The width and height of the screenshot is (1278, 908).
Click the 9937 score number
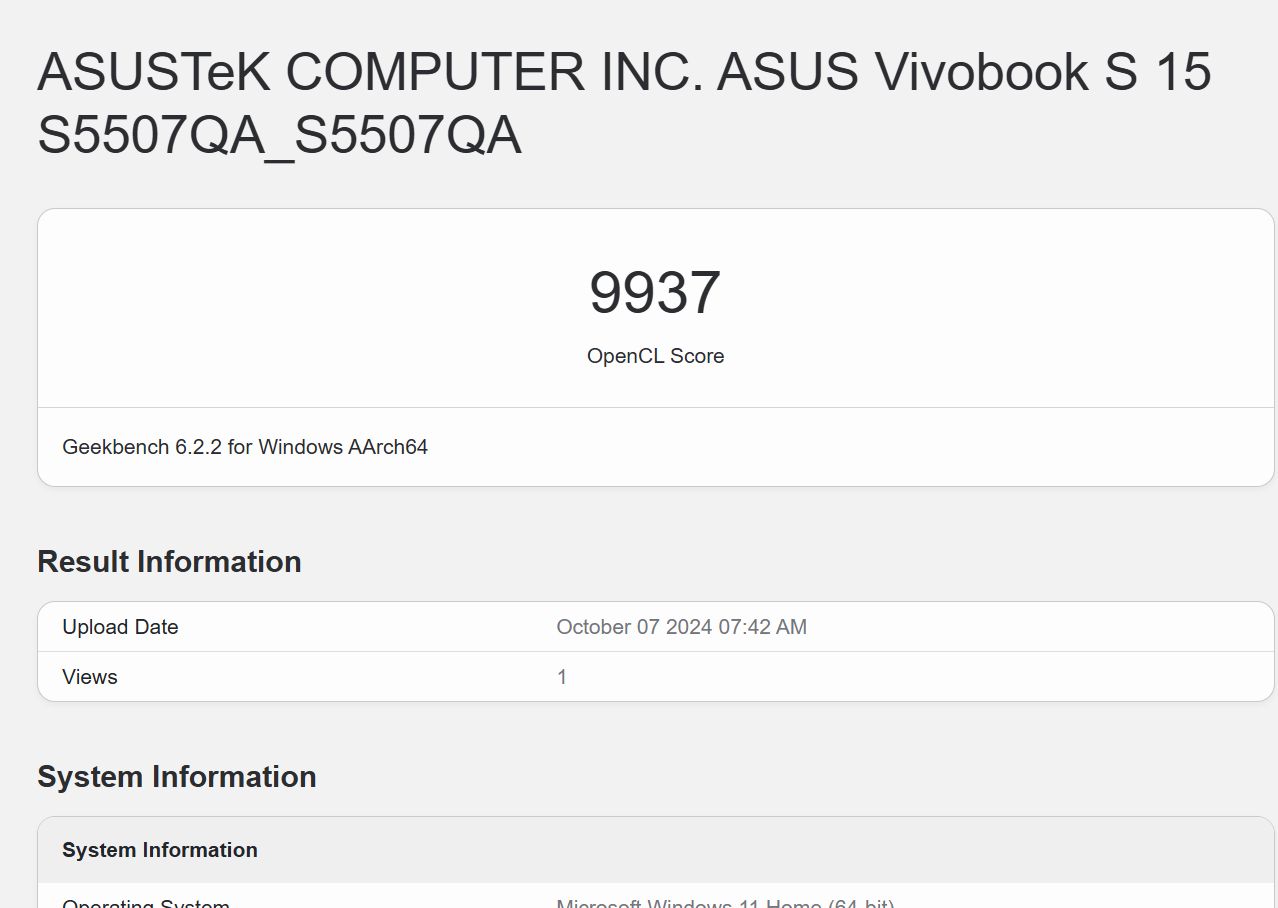coord(655,293)
